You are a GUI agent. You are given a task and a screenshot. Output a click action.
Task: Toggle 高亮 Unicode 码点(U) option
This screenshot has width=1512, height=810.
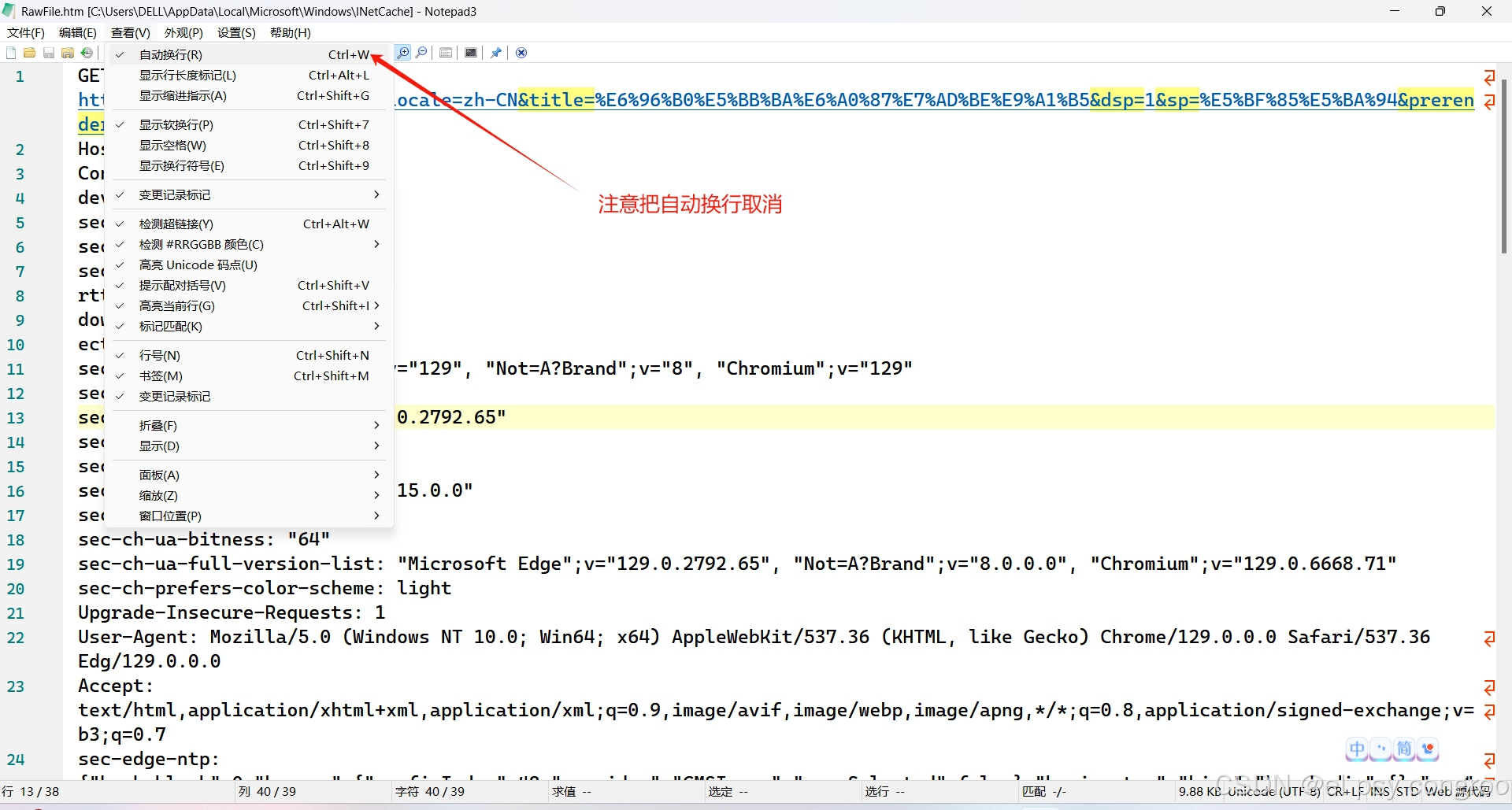tap(249, 264)
